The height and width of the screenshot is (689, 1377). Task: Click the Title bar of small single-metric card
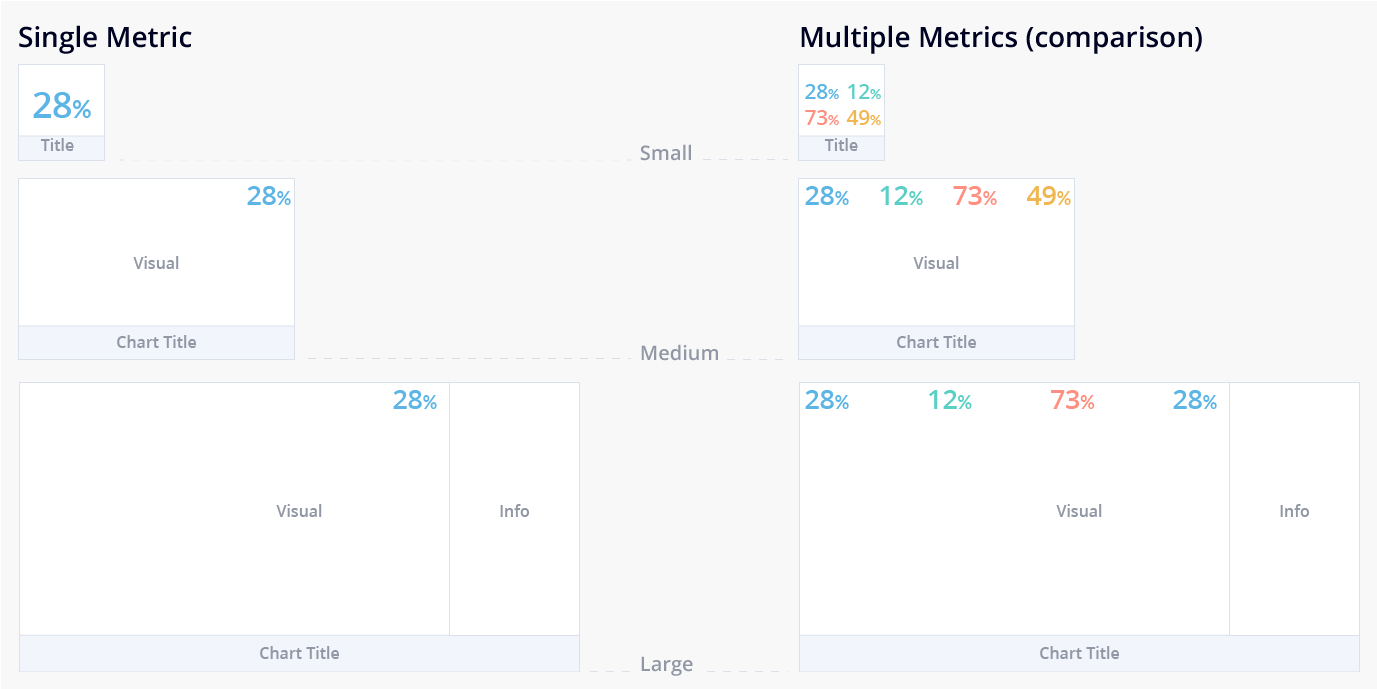[x=58, y=146]
